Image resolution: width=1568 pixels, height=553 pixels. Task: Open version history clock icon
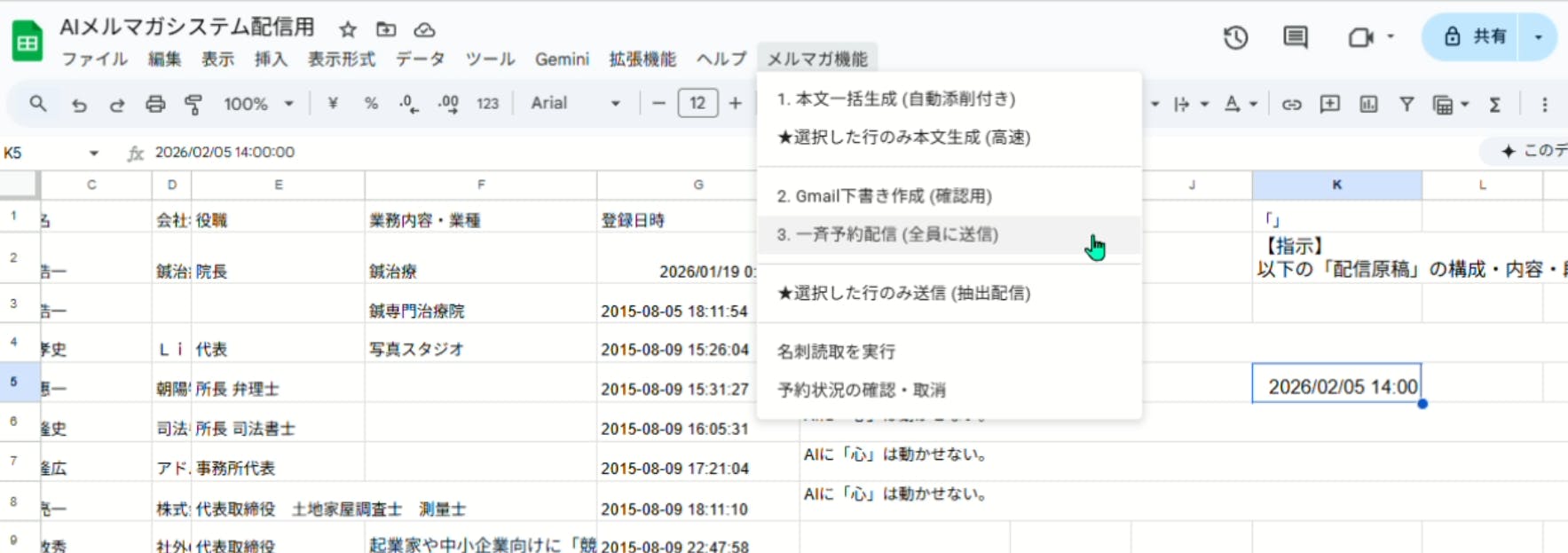1235,37
